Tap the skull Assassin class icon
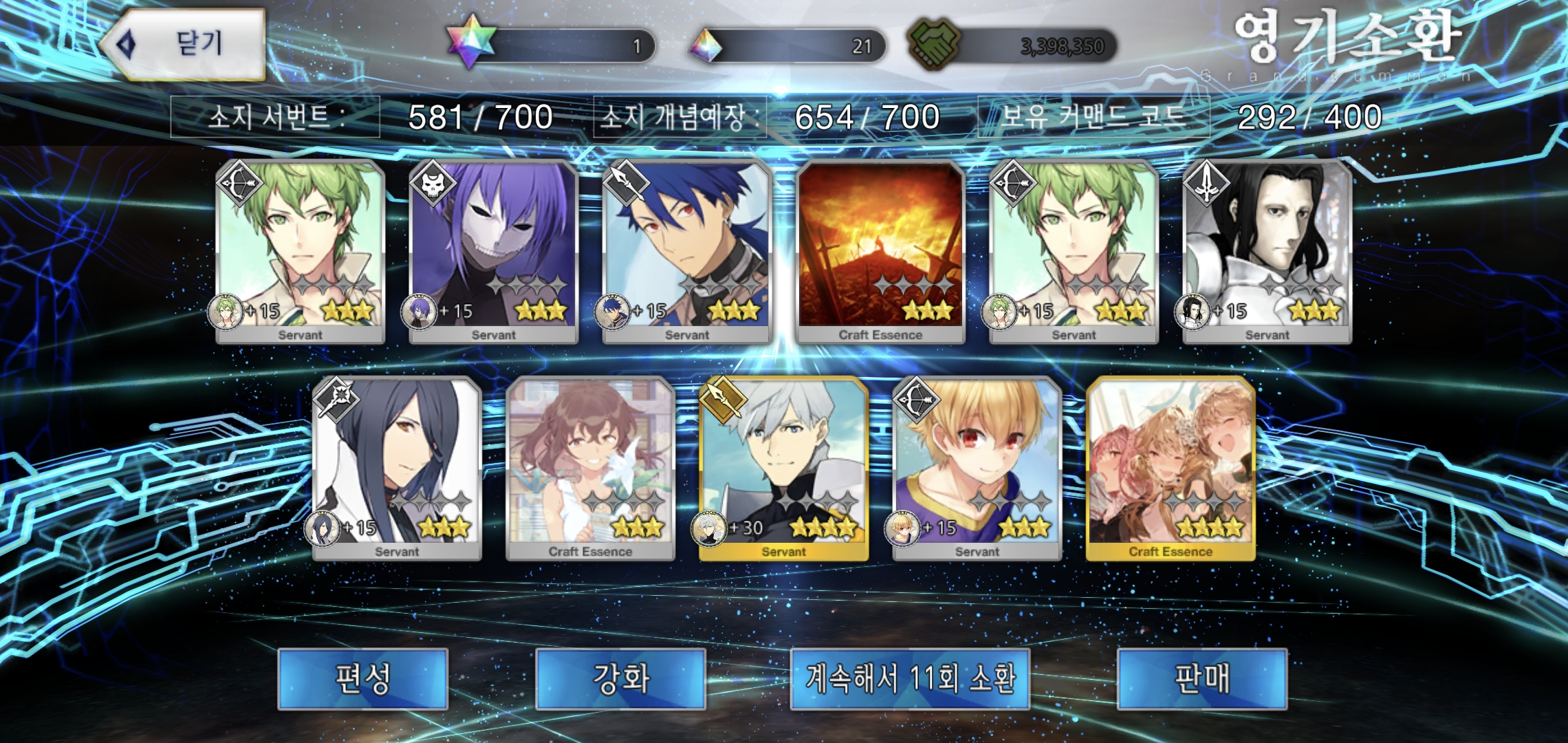Screen dimensions: 1568x743 pos(433,183)
